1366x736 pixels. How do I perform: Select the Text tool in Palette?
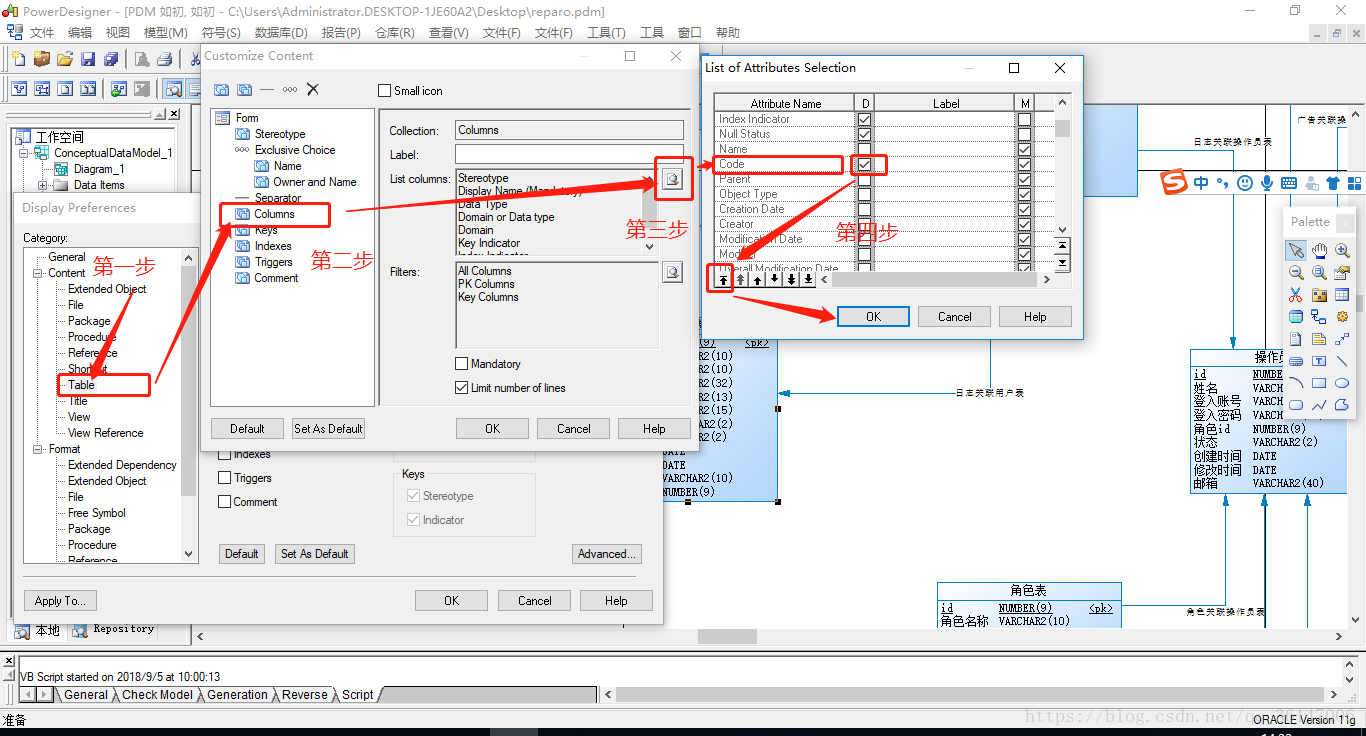tap(1319, 361)
